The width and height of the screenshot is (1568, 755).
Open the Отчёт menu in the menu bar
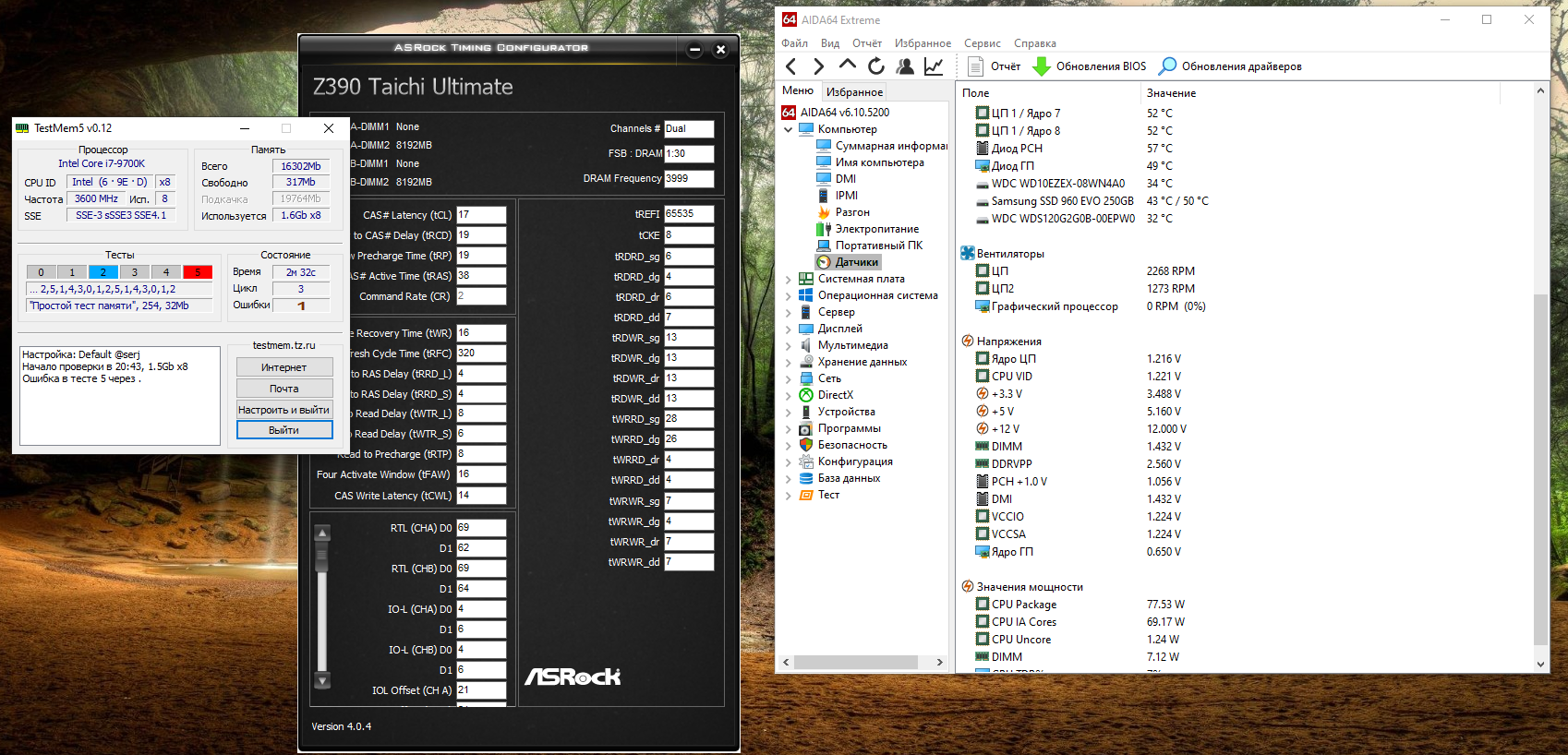(867, 43)
